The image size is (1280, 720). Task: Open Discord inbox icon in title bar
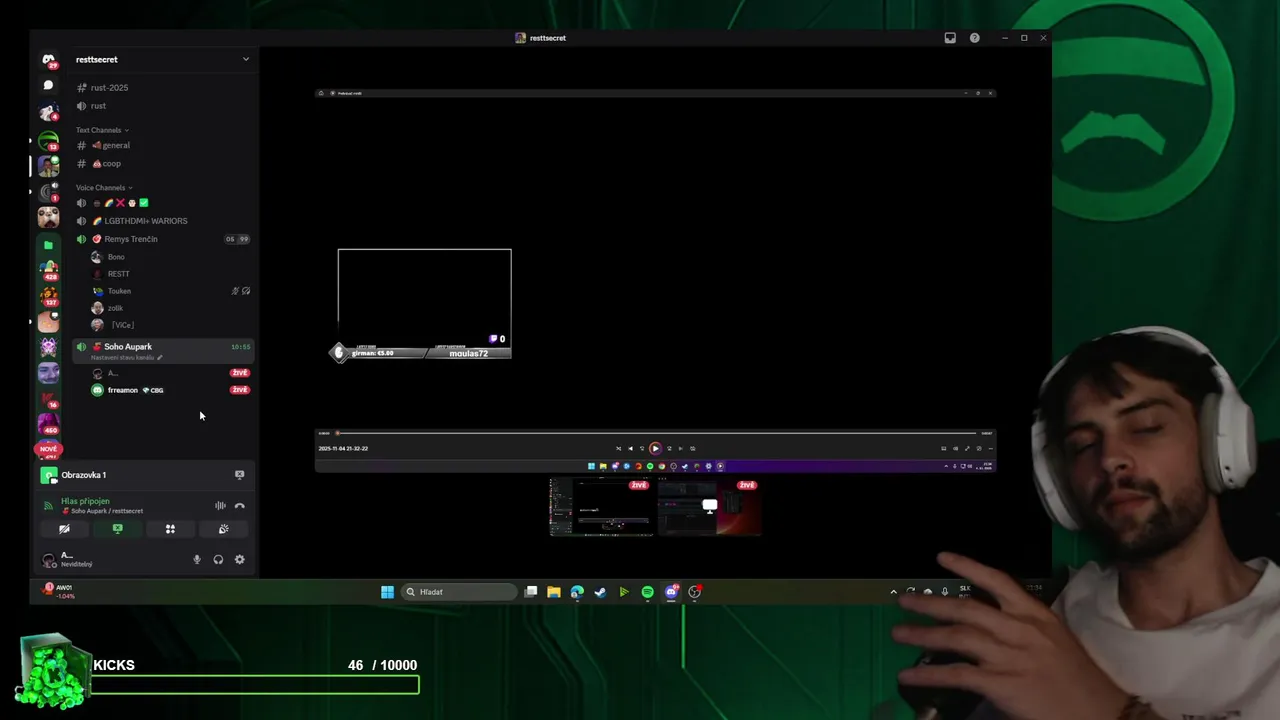[x=950, y=38]
